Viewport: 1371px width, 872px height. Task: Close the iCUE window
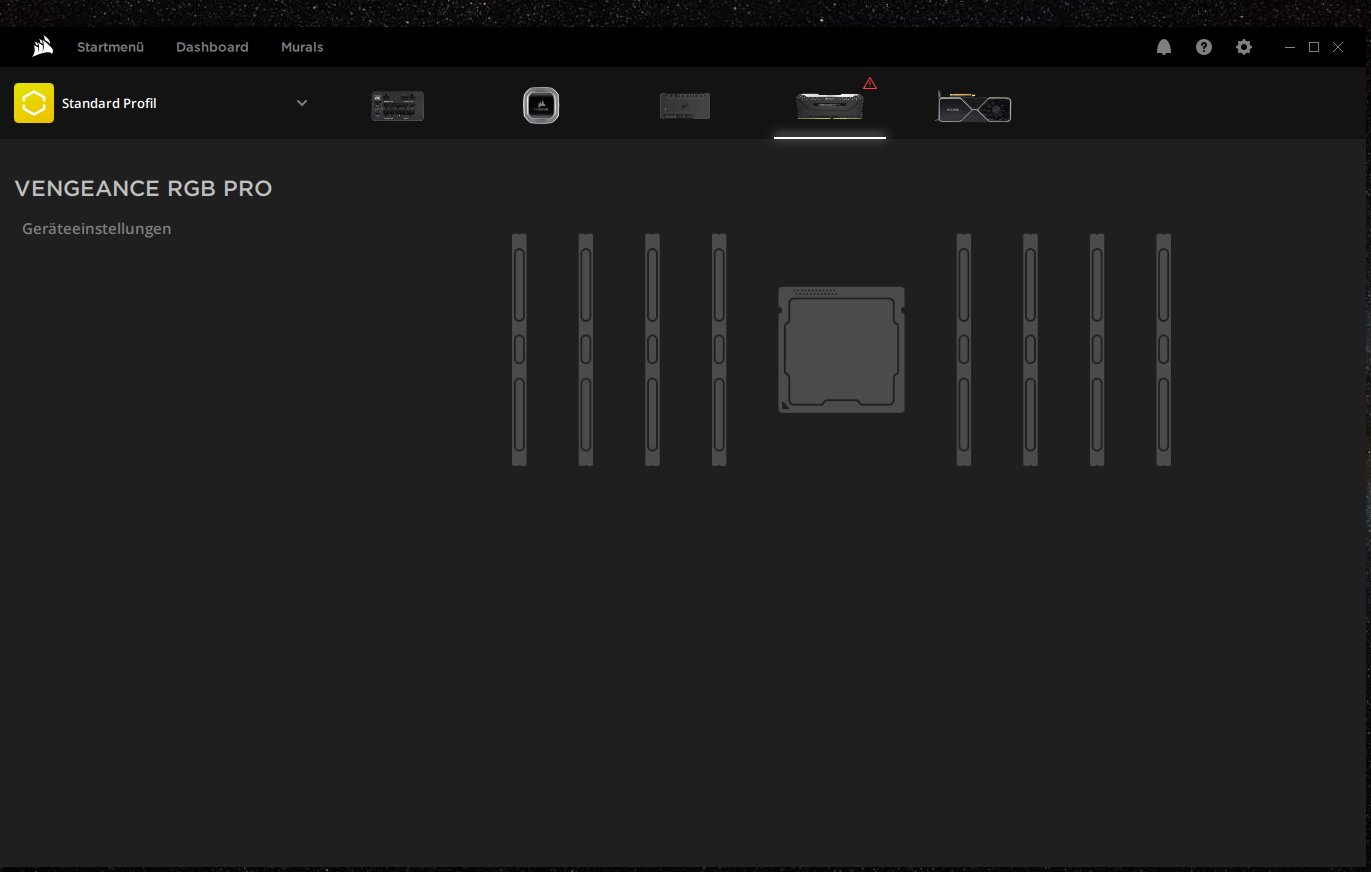[1338, 47]
